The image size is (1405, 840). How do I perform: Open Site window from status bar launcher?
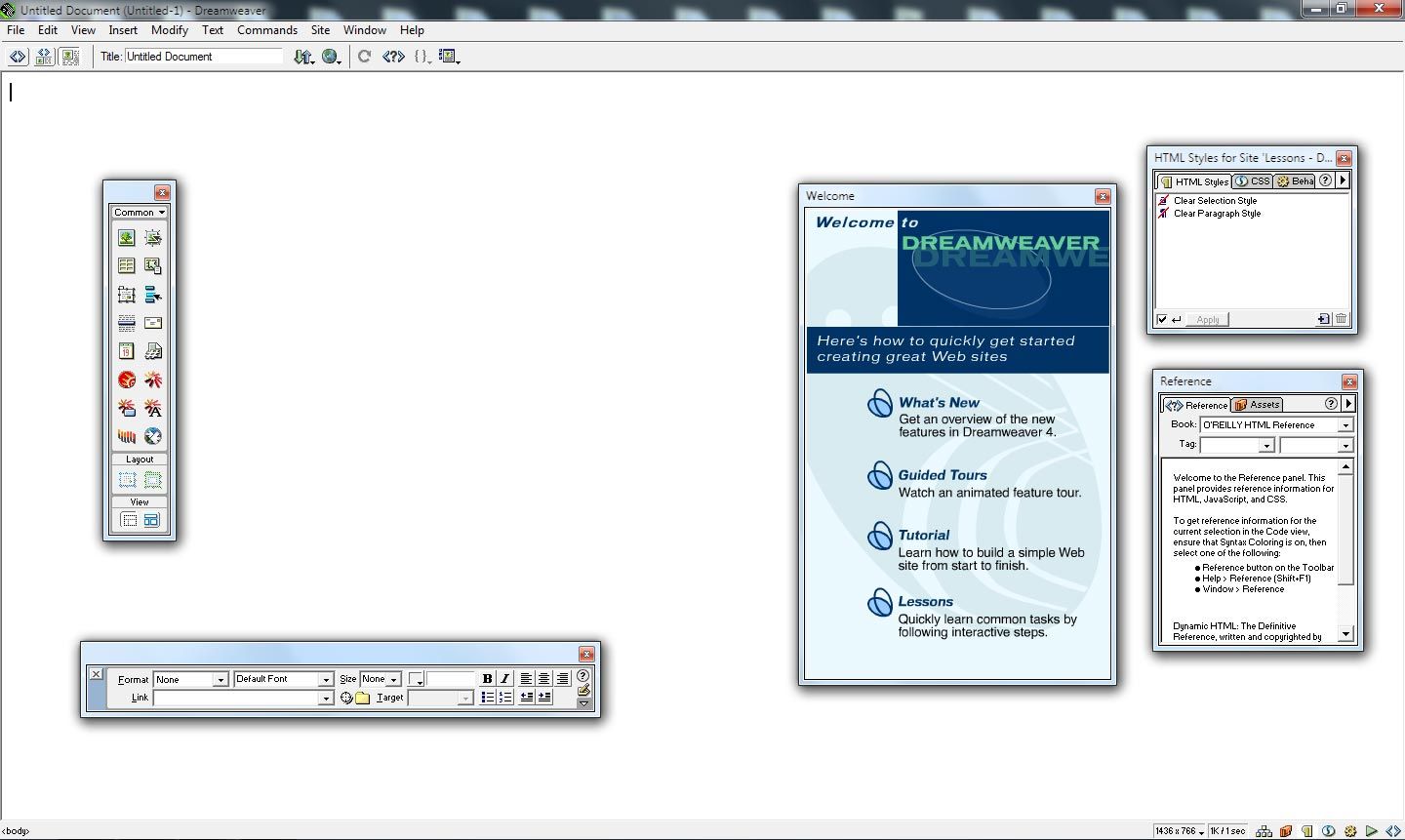(1264, 831)
